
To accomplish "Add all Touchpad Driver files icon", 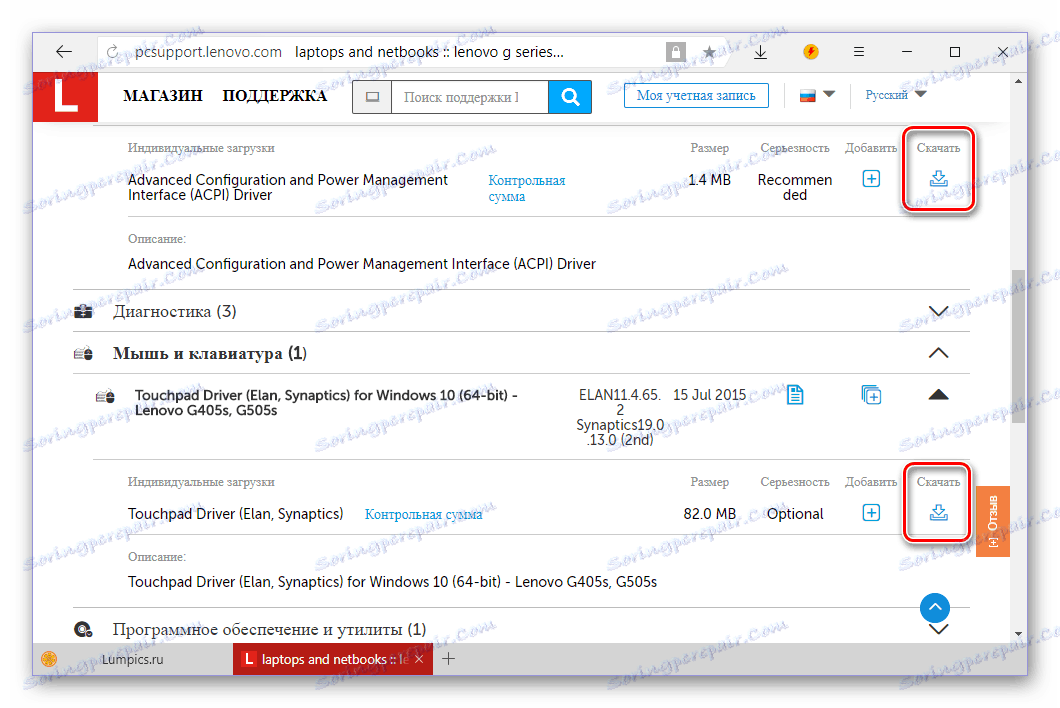I will [871, 395].
